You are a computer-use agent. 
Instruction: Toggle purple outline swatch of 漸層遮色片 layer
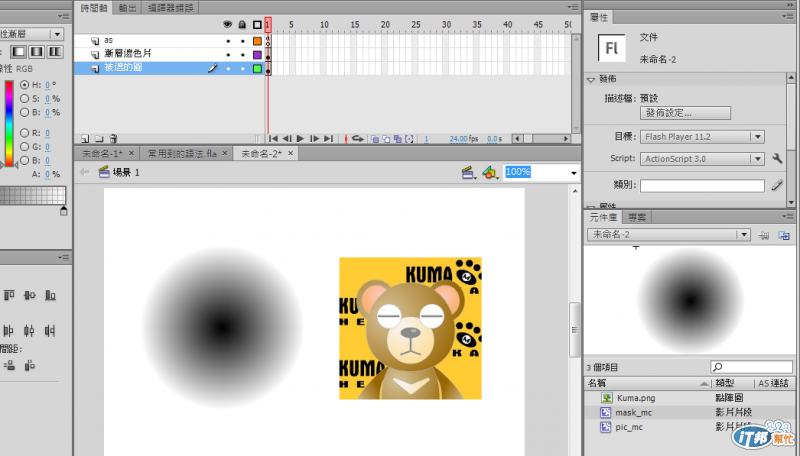(x=257, y=55)
